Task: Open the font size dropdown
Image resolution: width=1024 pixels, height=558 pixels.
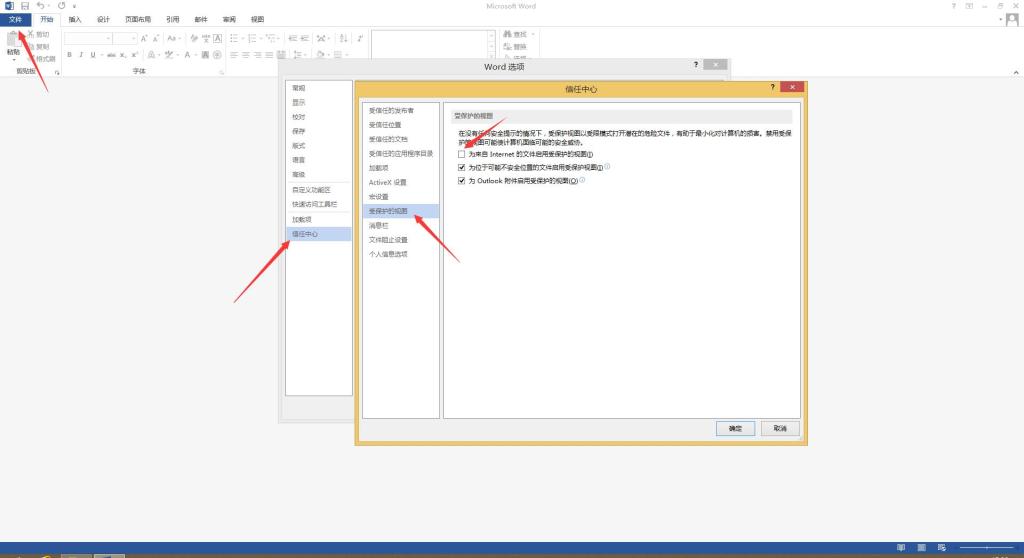Action: tap(132, 38)
